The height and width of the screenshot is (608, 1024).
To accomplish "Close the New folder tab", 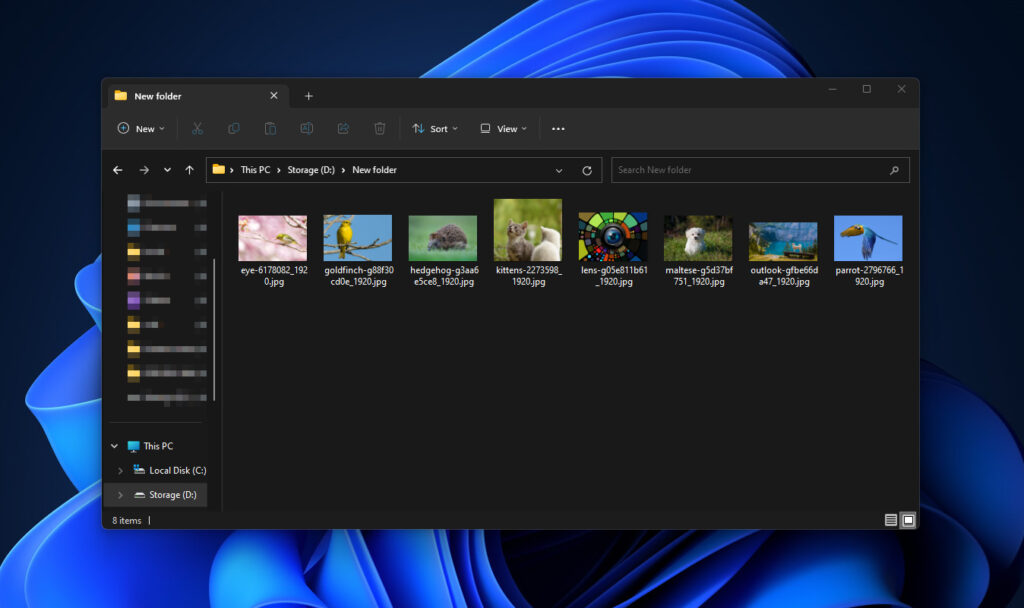I will click(x=274, y=95).
